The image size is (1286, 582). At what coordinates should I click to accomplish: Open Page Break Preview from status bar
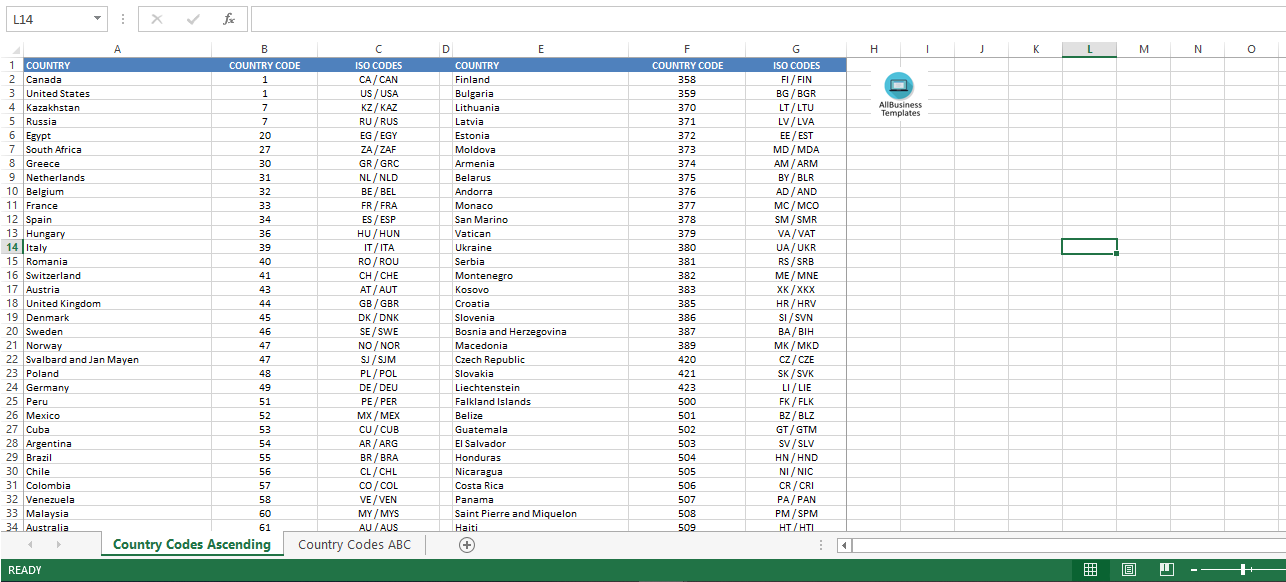1166,569
